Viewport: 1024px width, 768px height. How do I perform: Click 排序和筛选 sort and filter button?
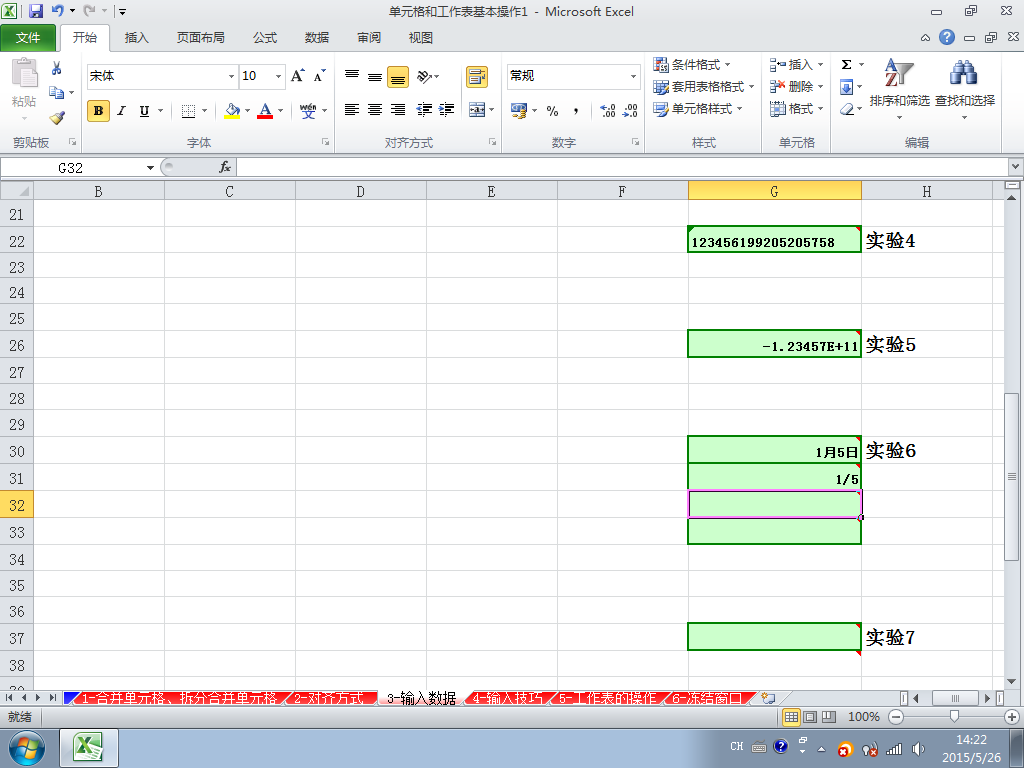pos(899,88)
